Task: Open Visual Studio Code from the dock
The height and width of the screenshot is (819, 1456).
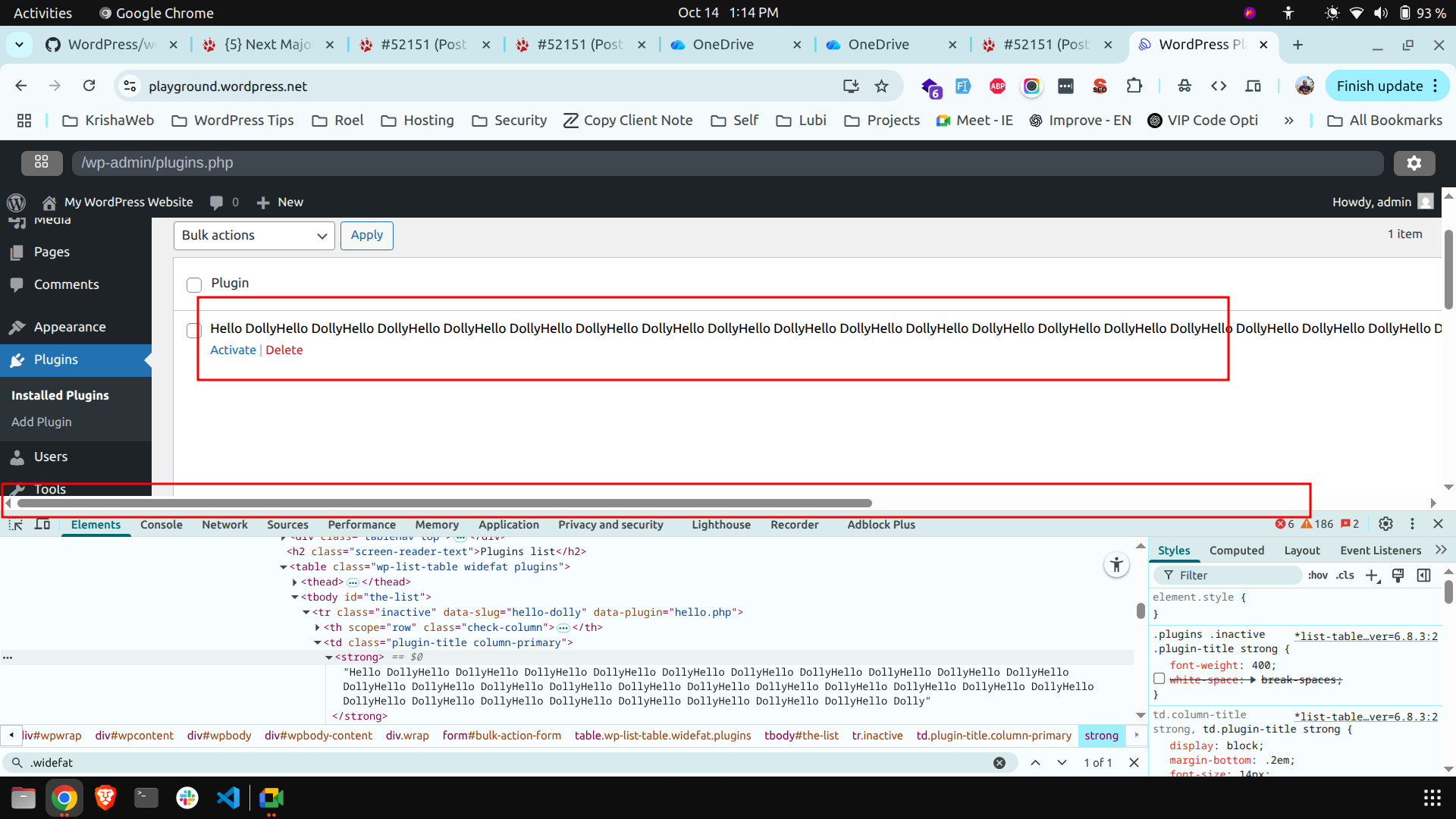Action: pos(228,798)
